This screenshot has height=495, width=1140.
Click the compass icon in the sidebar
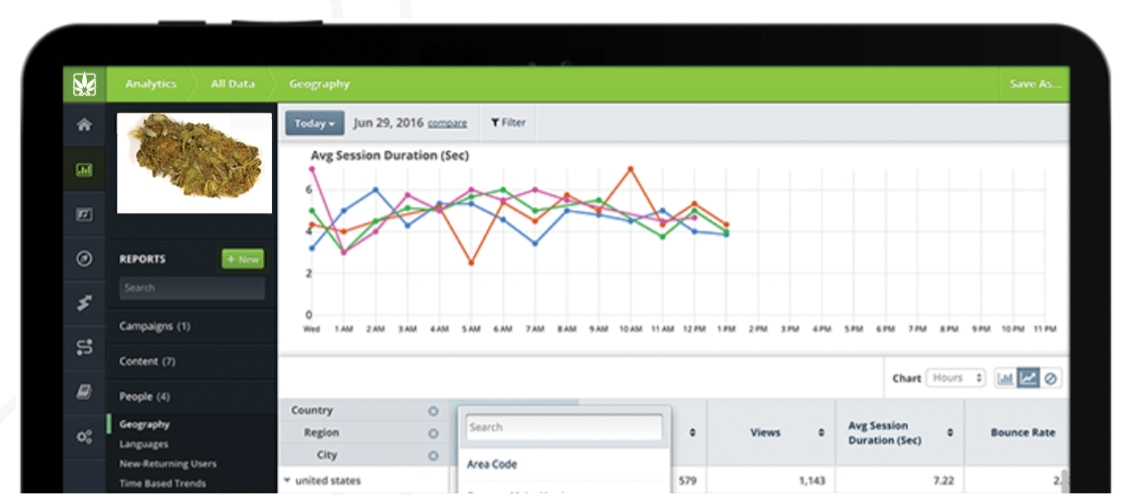pyautogui.click(x=84, y=258)
